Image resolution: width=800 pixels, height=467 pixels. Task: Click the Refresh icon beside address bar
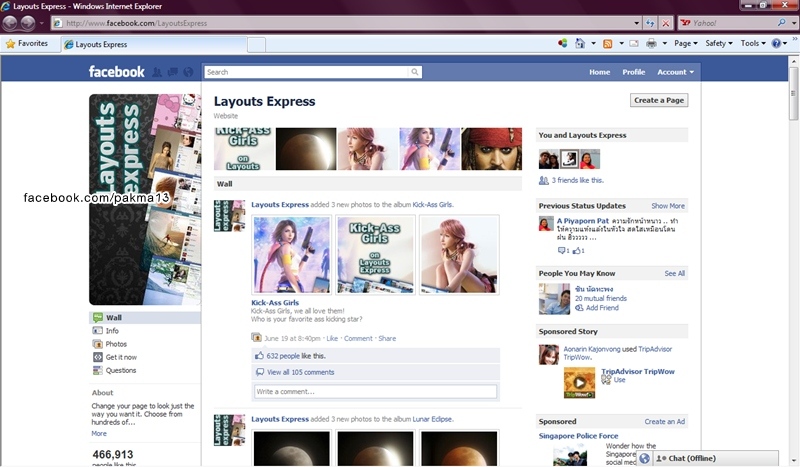click(650, 23)
